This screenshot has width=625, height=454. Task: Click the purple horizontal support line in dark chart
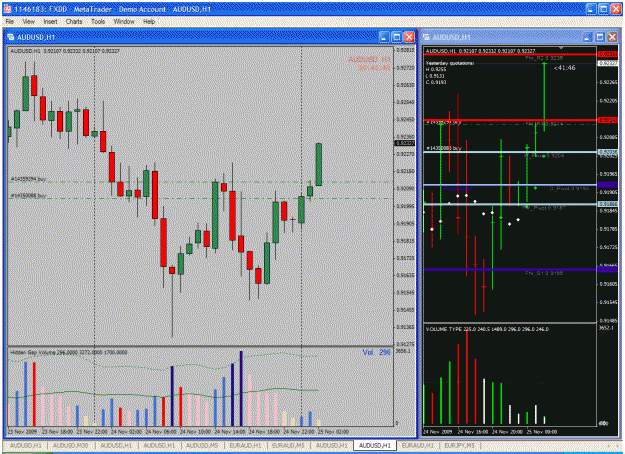pos(510,270)
